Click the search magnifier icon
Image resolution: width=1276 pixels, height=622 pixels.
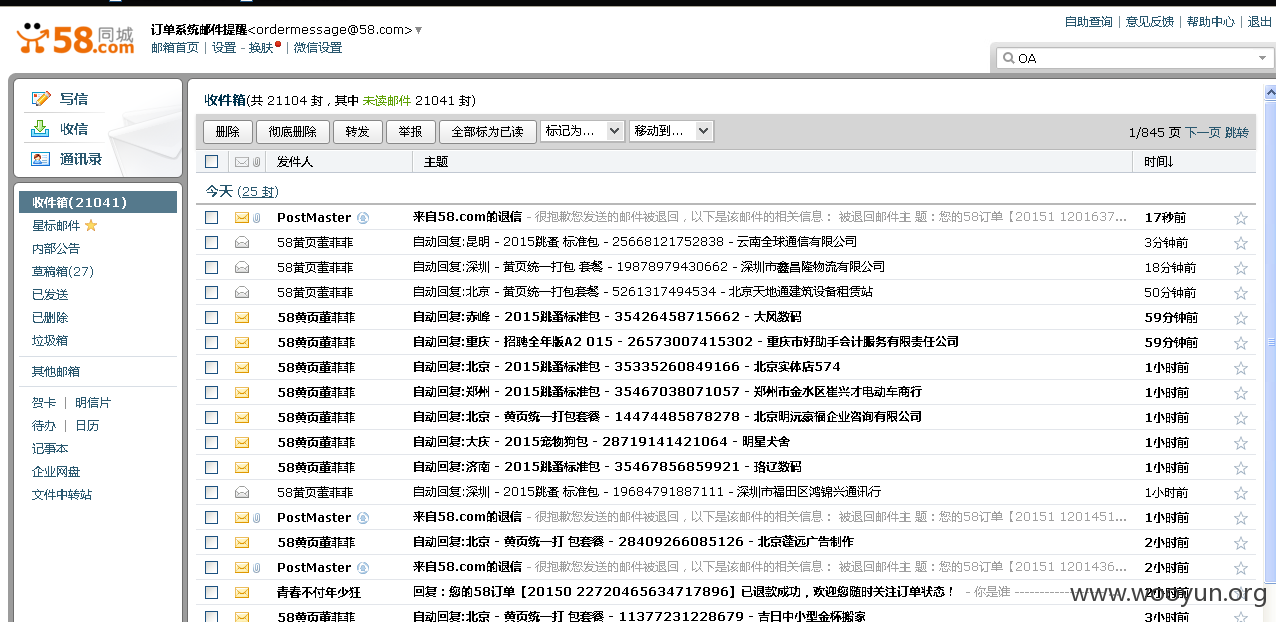(x=1008, y=58)
